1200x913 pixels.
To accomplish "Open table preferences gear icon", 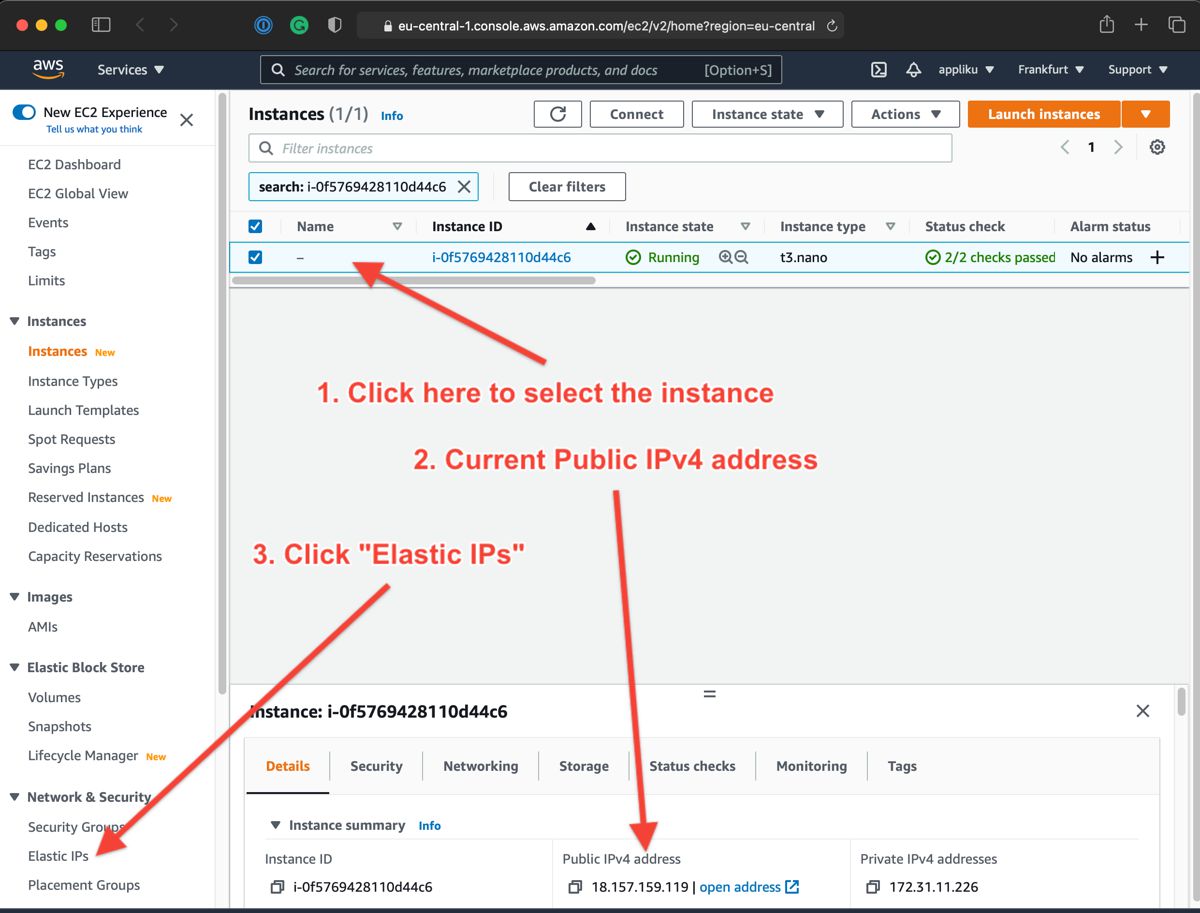I will point(1157,147).
